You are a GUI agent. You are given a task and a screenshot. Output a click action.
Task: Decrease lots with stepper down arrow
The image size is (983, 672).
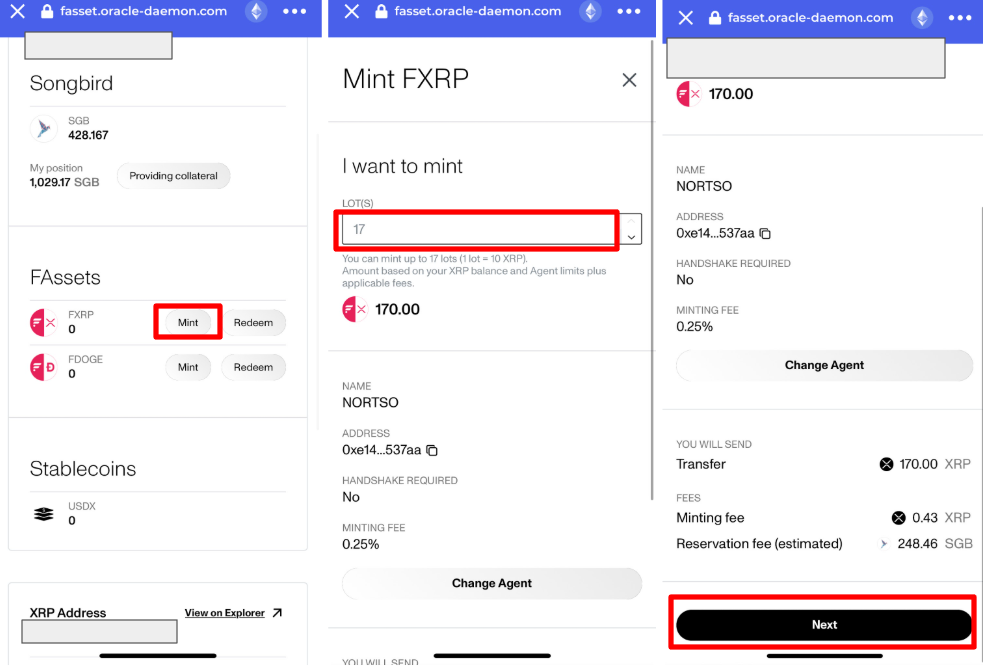[x=631, y=238]
